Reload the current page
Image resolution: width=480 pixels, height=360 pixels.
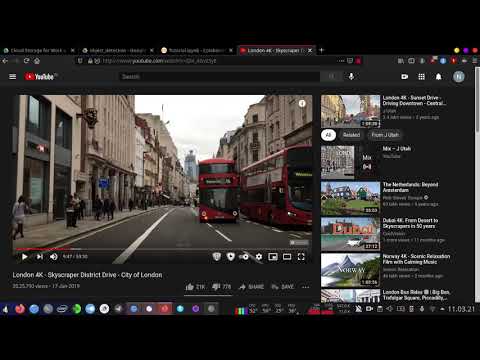point(26,61)
